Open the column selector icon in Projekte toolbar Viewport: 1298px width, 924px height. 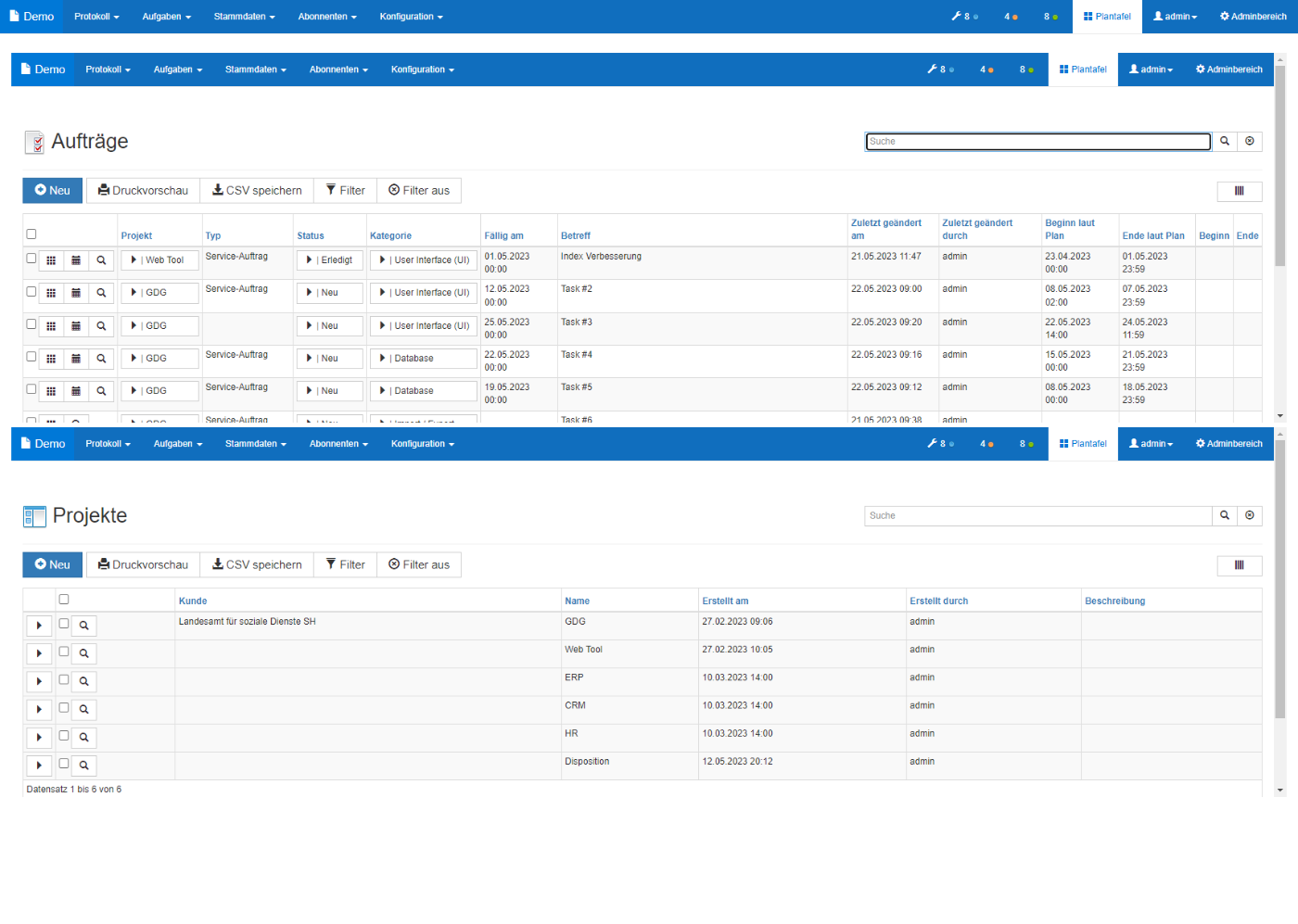click(x=1240, y=565)
